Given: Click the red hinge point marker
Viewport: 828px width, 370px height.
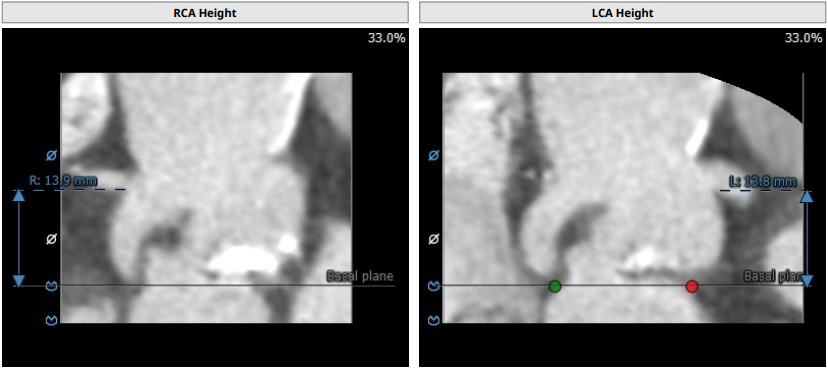Looking at the screenshot, I should pos(692,286).
